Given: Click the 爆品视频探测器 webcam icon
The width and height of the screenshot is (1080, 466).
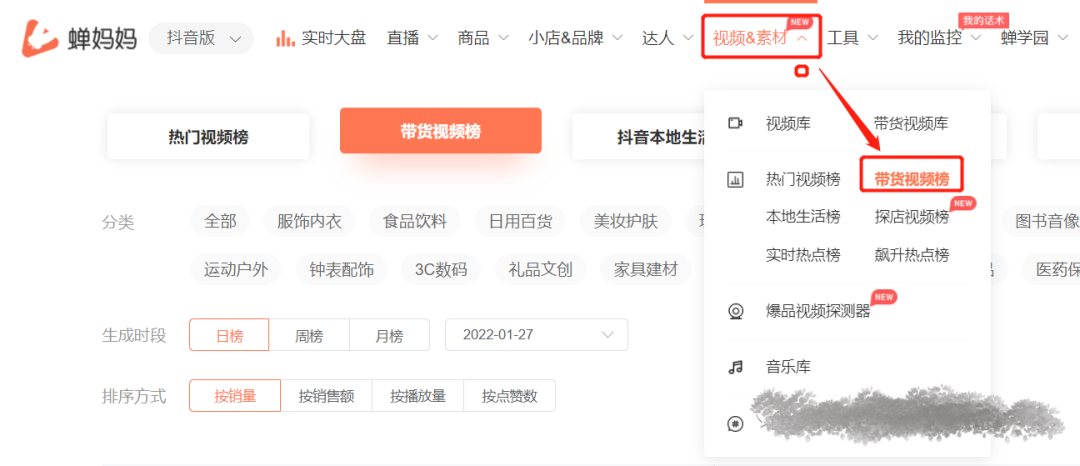Looking at the screenshot, I should 736,311.
